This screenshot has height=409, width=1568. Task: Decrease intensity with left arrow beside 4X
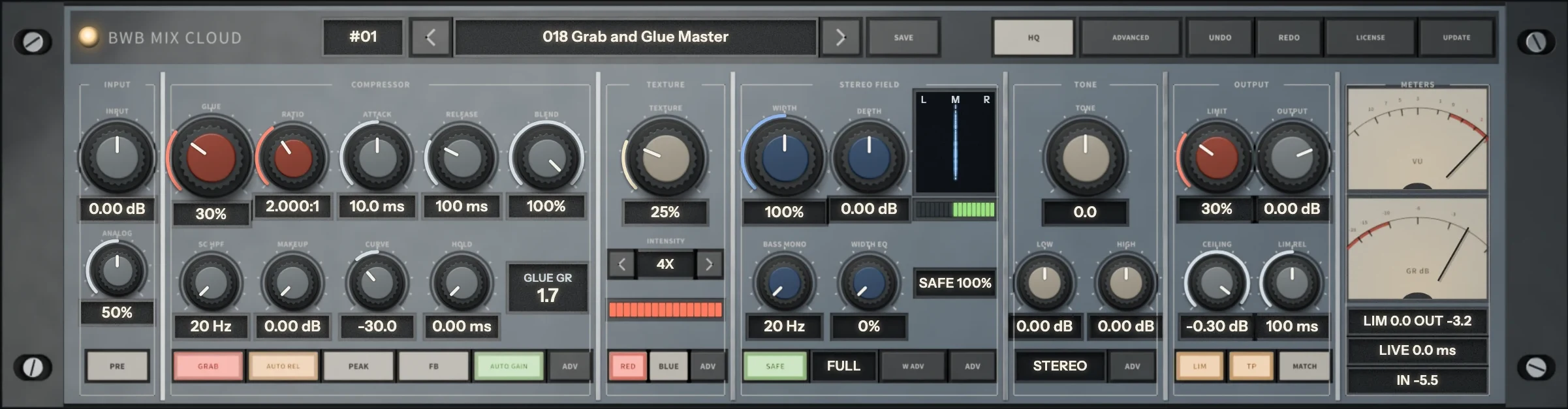coord(622,264)
